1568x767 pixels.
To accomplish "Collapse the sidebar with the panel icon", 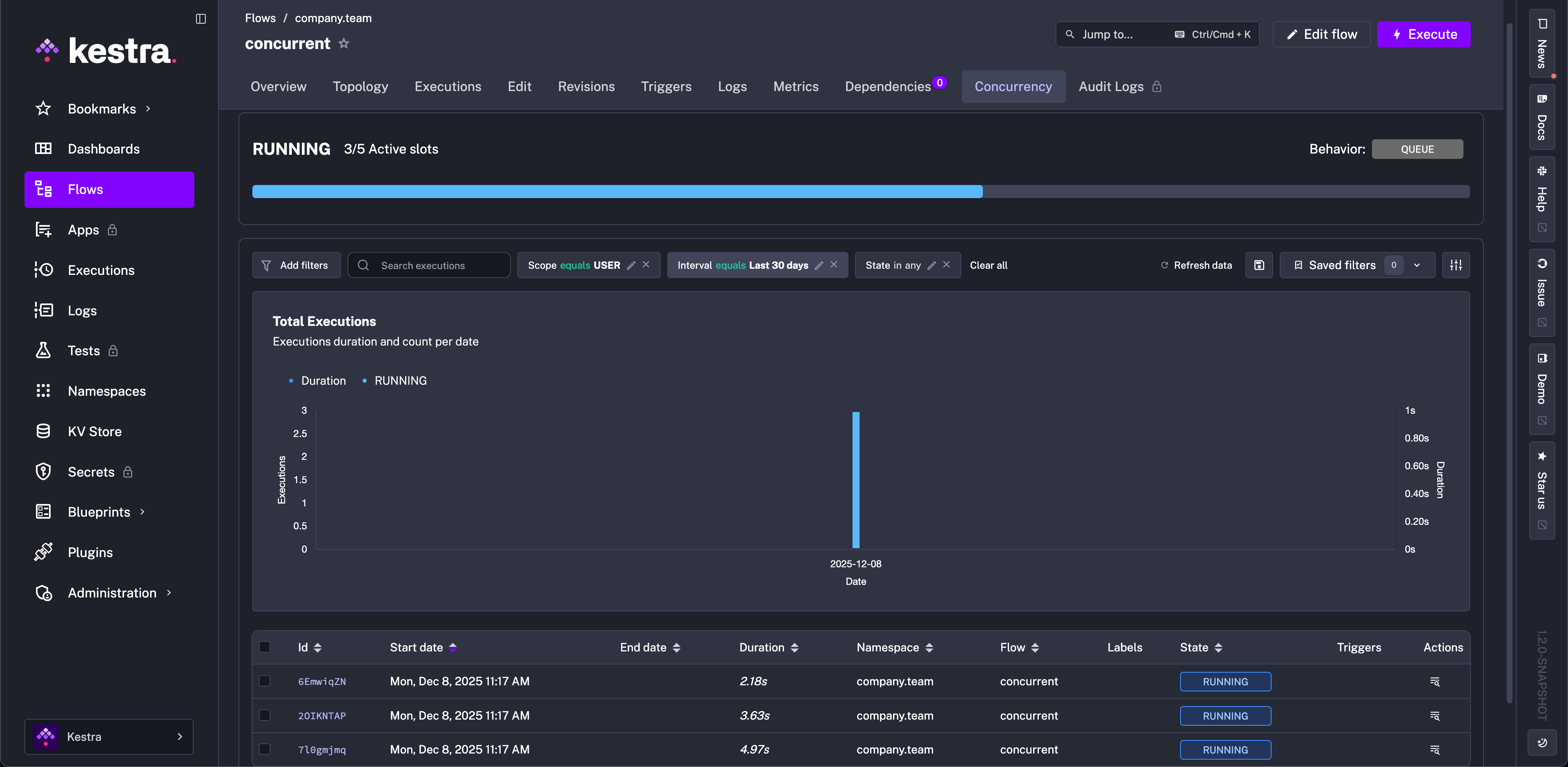I will tap(201, 19).
